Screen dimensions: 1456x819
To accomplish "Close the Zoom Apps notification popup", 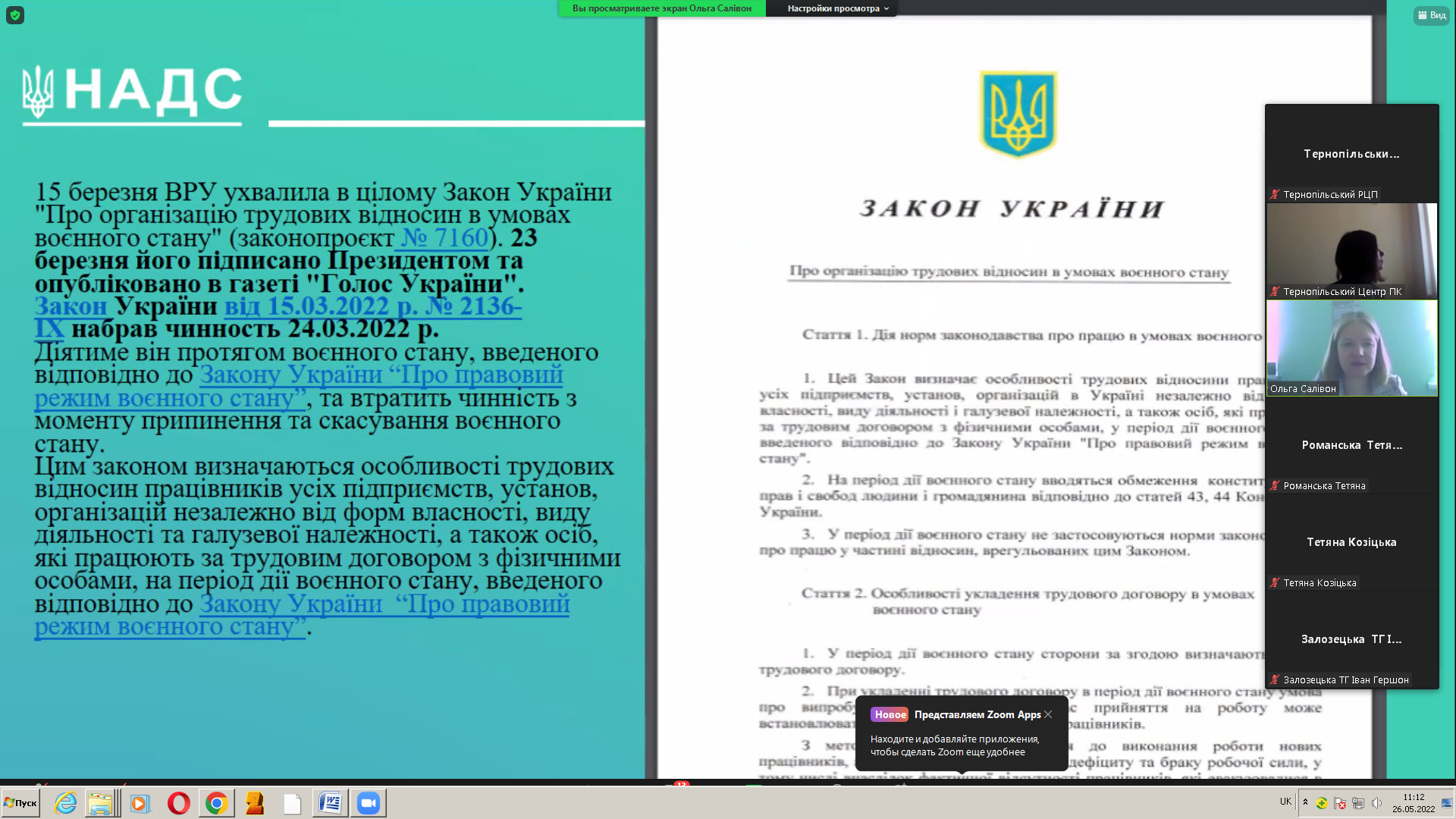I will pyautogui.click(x=1048, y=714).
